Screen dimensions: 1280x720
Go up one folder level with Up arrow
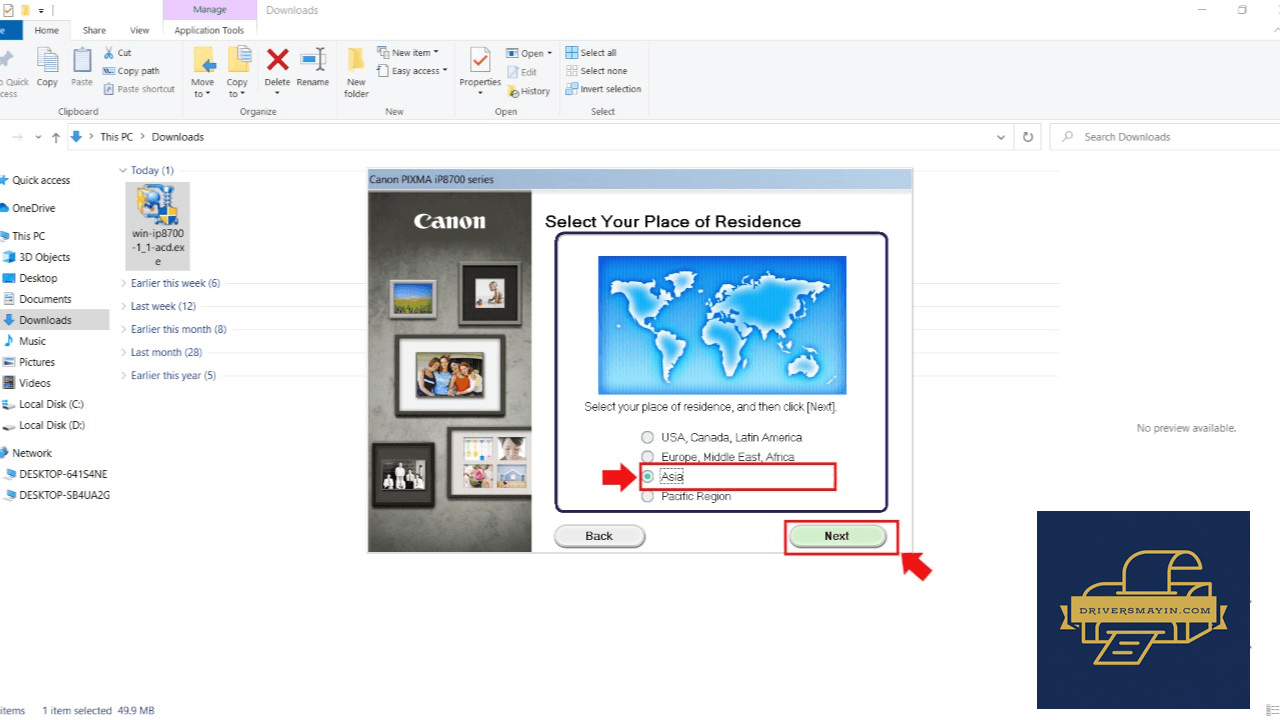pos(56,137)
